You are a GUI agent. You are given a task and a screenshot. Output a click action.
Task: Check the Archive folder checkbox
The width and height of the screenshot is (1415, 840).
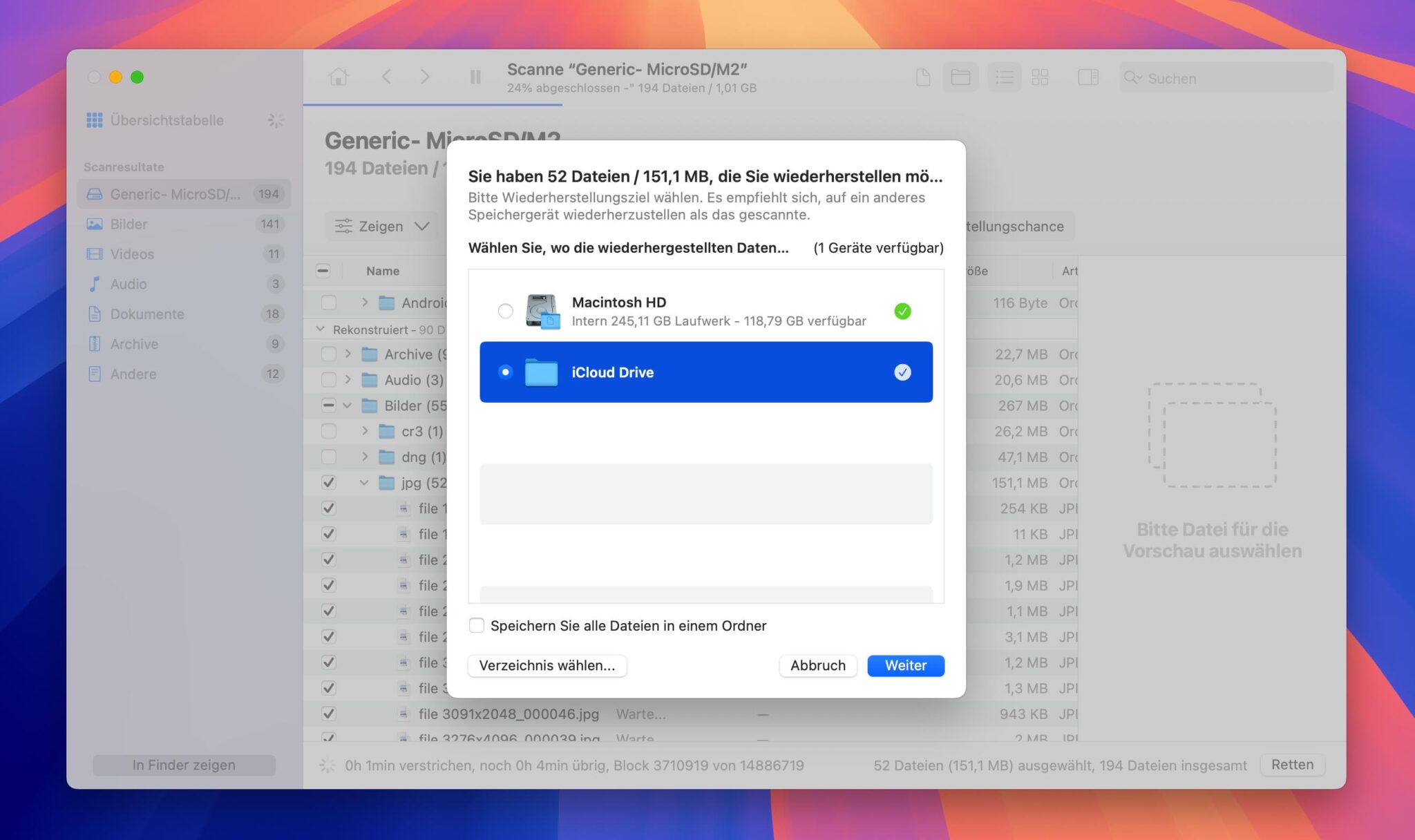[x=329, y=354]
